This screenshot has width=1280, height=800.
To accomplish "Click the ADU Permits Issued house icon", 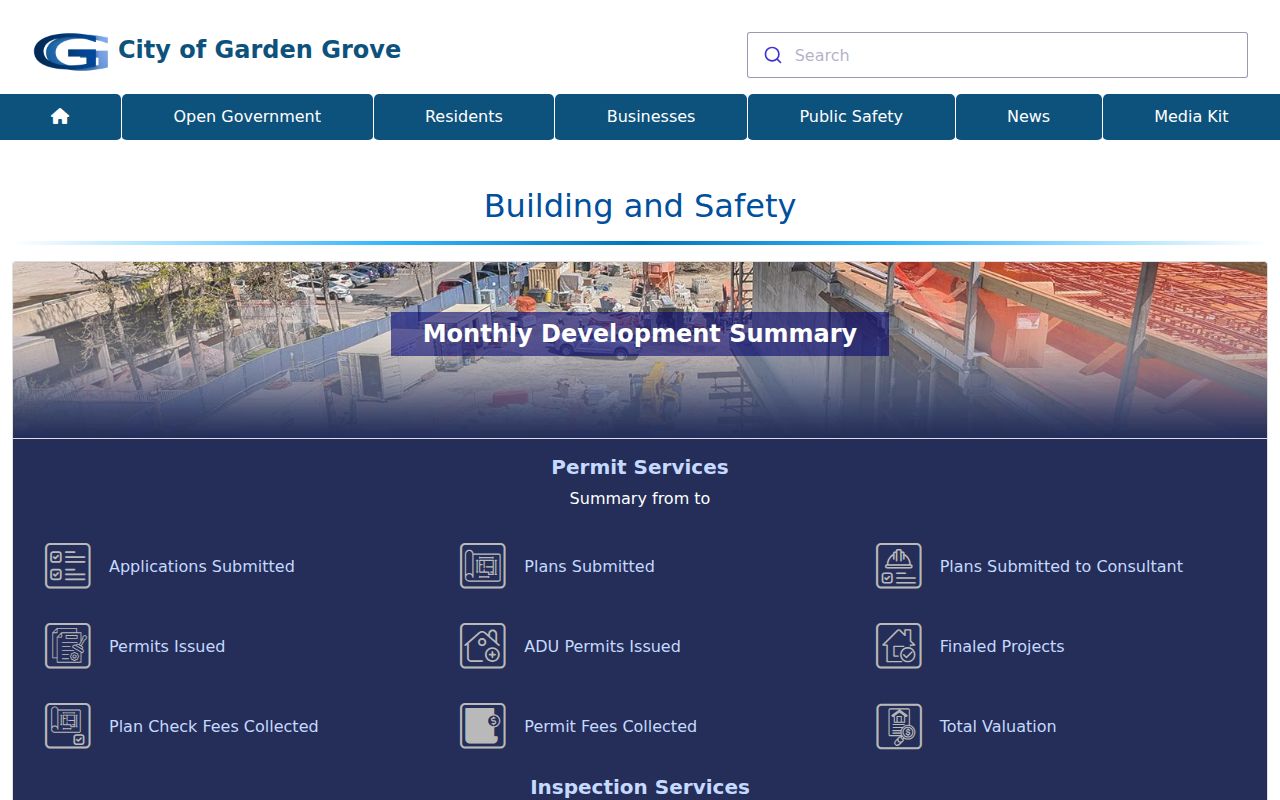I will (483, 646).
